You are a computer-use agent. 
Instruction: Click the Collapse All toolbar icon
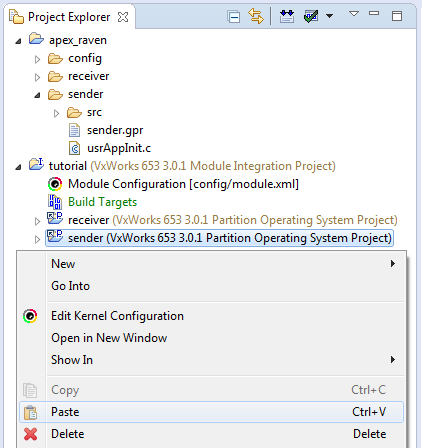233,16
